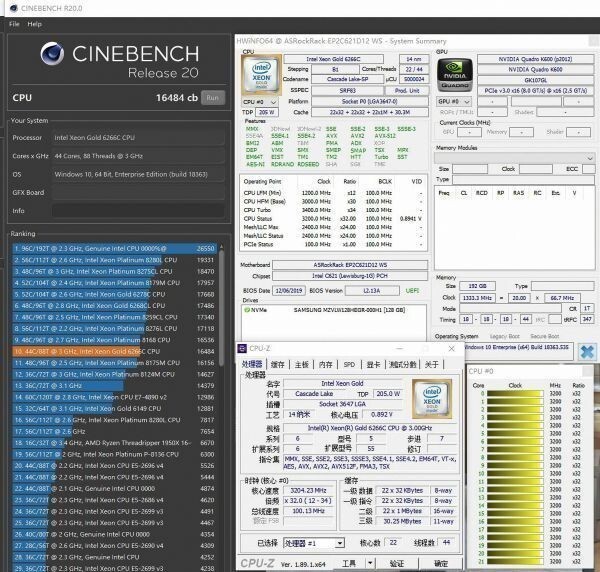
Task: Click the NVMe drive green status icon
Action: 247,310
